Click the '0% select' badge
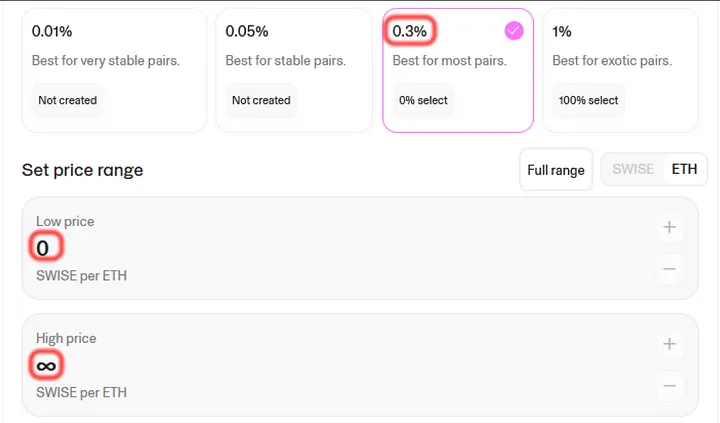Image resolution: width=720 pixels, height=423 pixels. click(424, 100)
